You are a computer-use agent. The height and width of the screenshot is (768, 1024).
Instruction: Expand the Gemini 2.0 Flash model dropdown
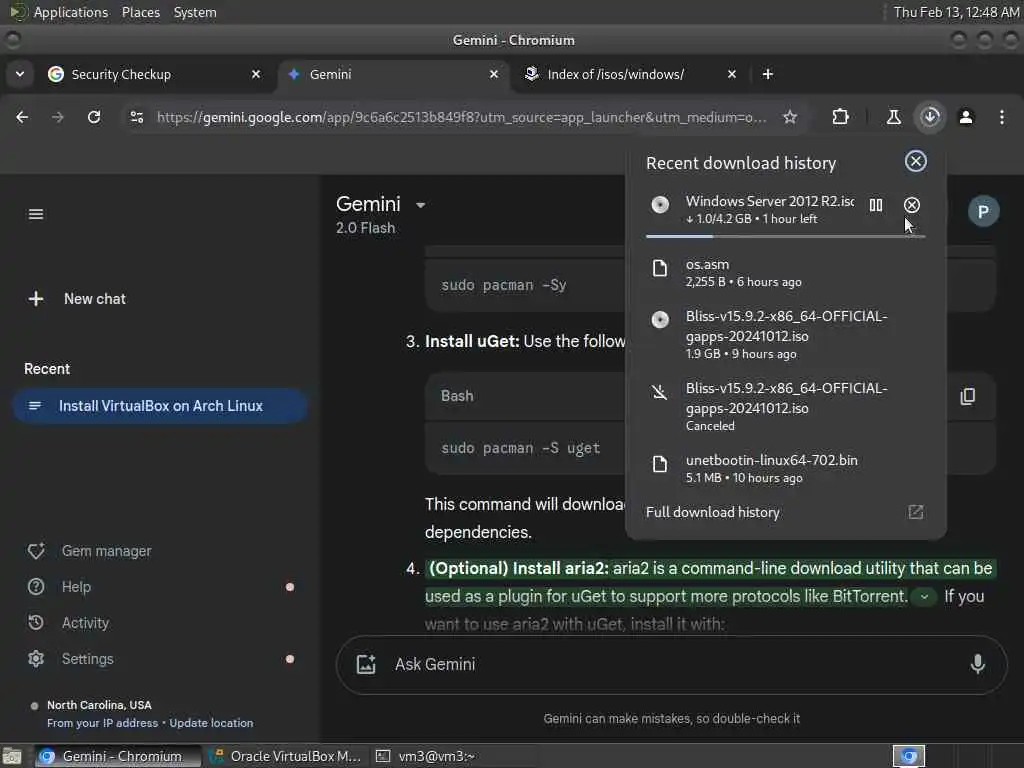(x=421, y=205)
